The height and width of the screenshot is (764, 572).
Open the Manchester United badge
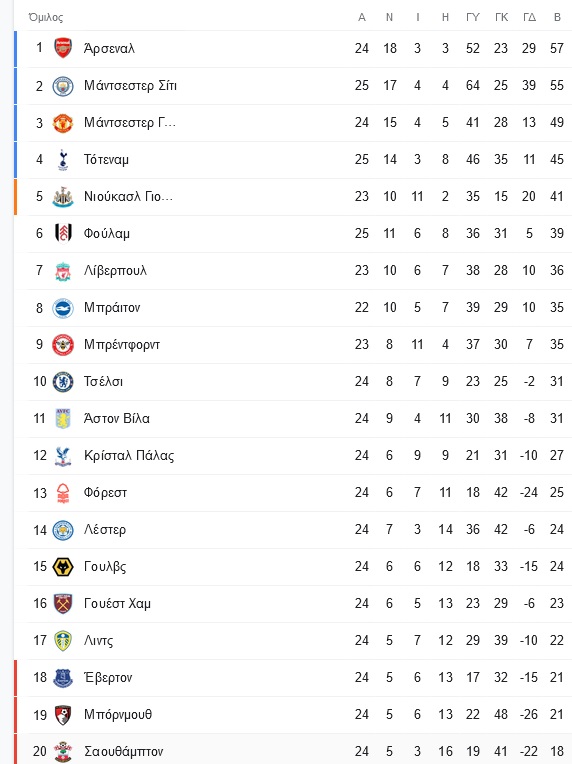point(63,123)
